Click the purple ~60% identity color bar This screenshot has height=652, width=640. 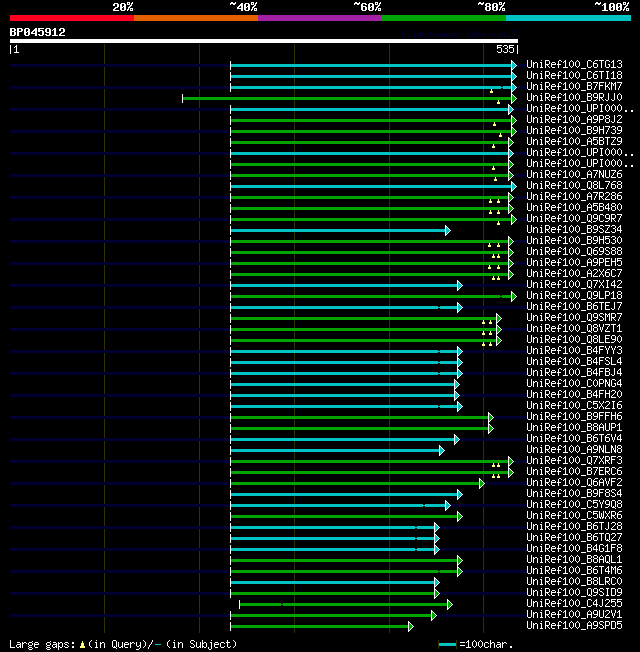click(320, 18)
